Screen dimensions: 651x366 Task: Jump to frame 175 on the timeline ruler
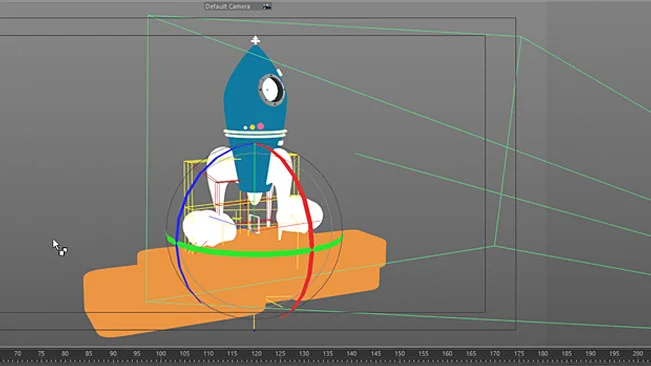(x=519, y=354)
